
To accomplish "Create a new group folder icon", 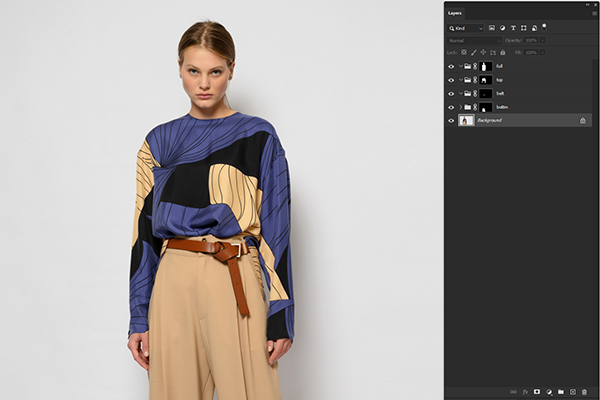I will click(x=560, y=392).
